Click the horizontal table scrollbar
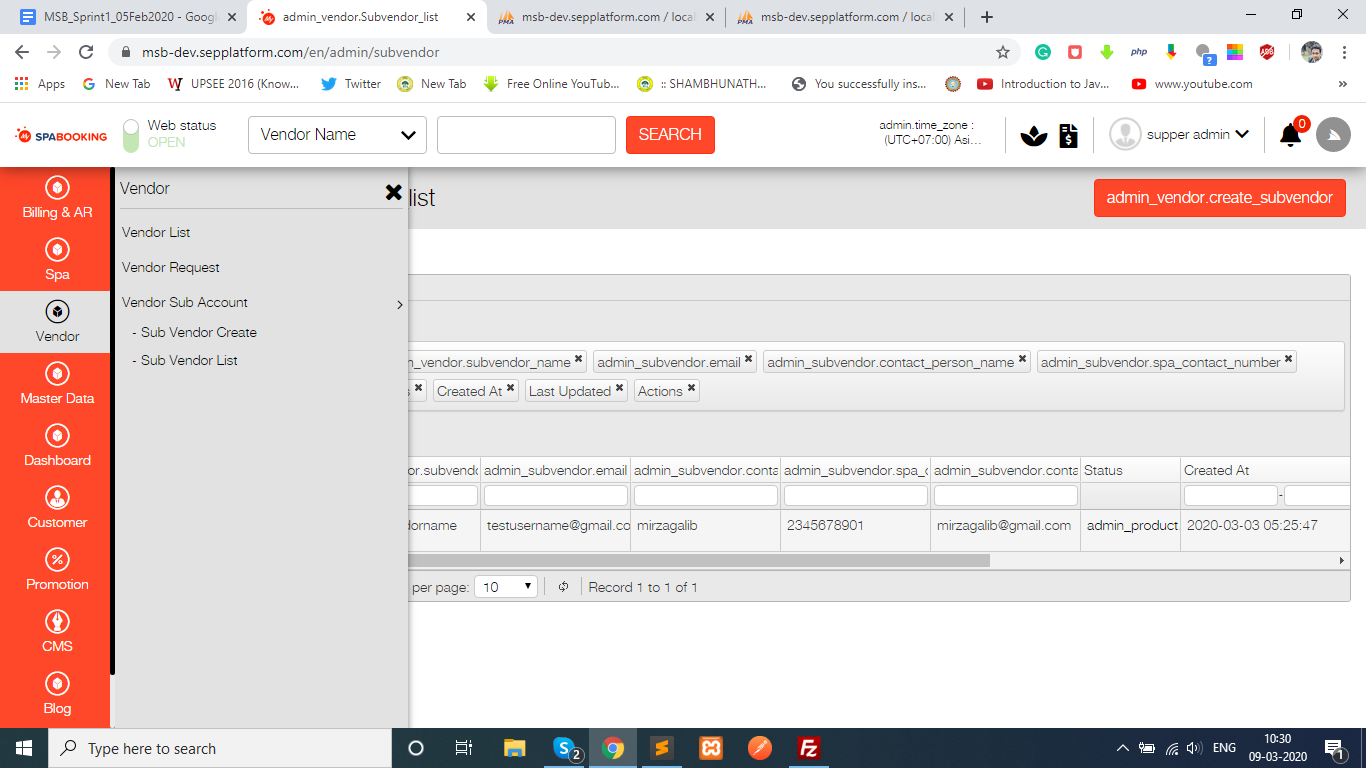 click(700, 561)
